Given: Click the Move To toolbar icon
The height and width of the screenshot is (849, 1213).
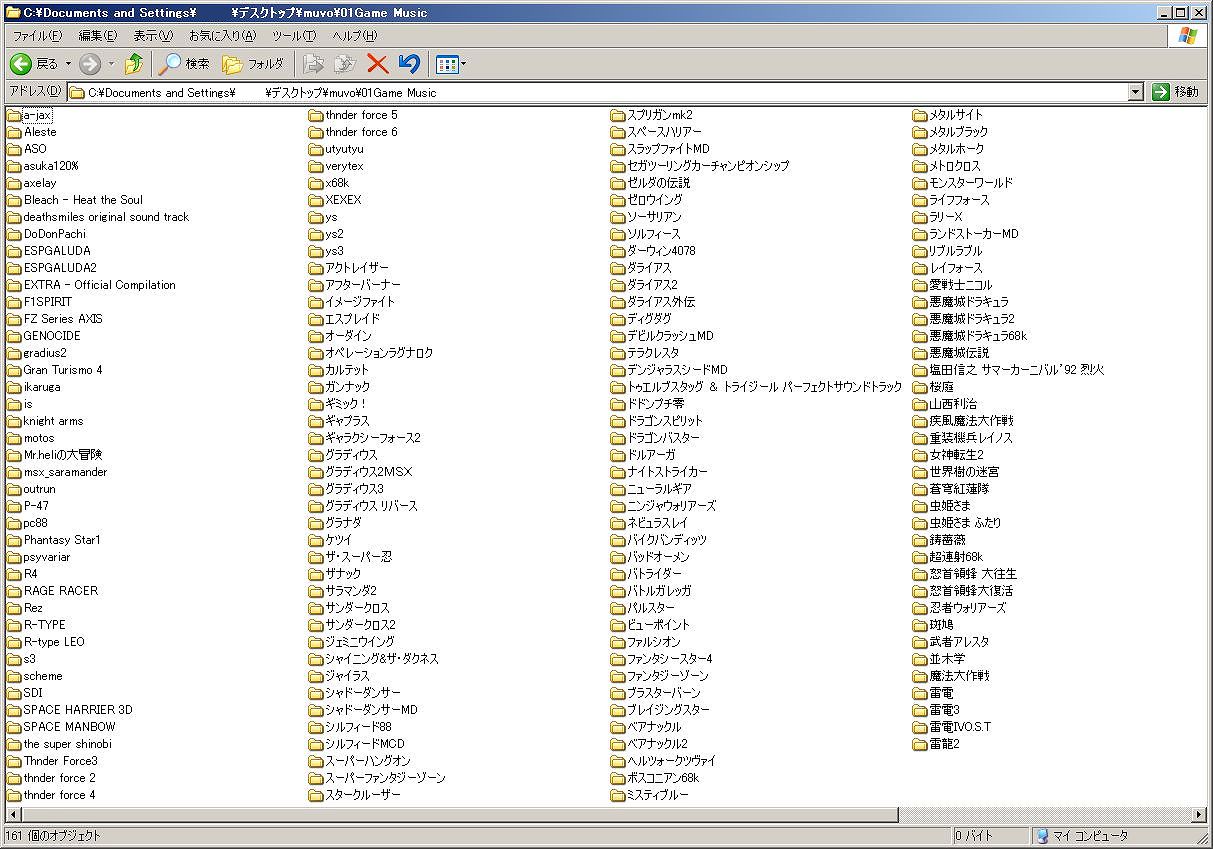Looking at the screenshot, I should tap(313, 64).
